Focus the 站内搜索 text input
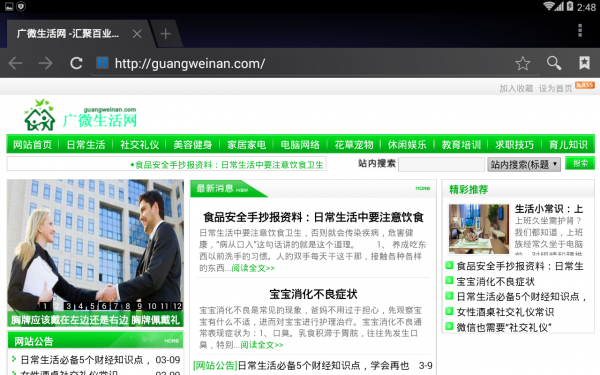Image resolution: width=600 pixels, height=375 pixels. tap(442, 165)
